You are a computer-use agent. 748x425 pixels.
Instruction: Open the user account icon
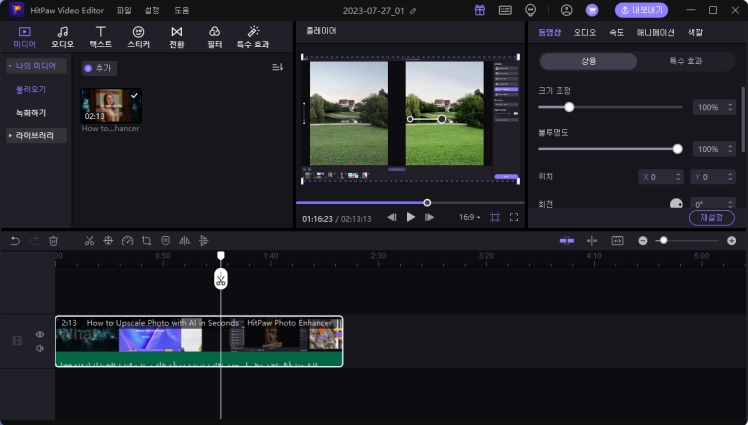[566, 10]
